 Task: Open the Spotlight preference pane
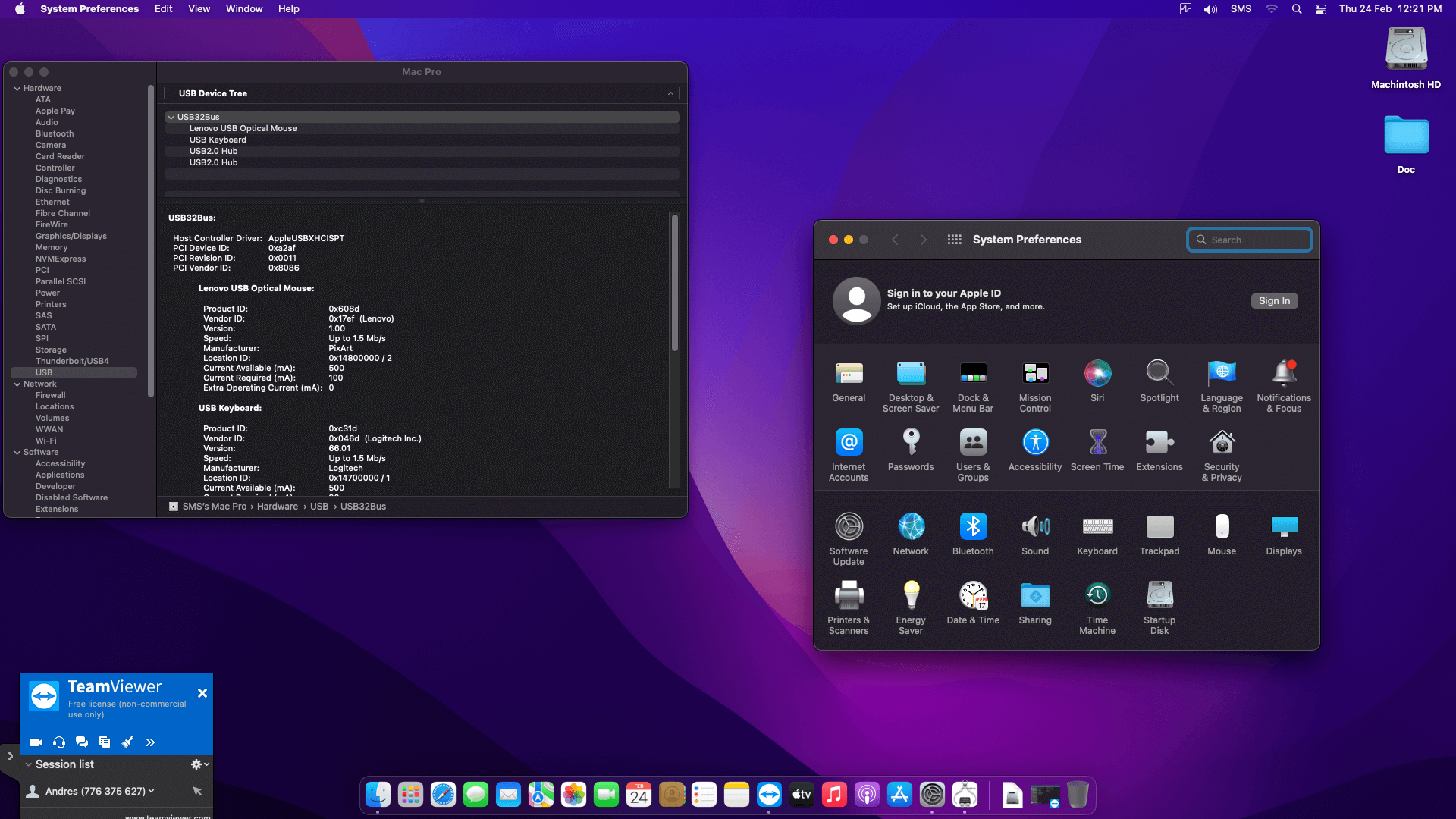tap(1159, 381)
